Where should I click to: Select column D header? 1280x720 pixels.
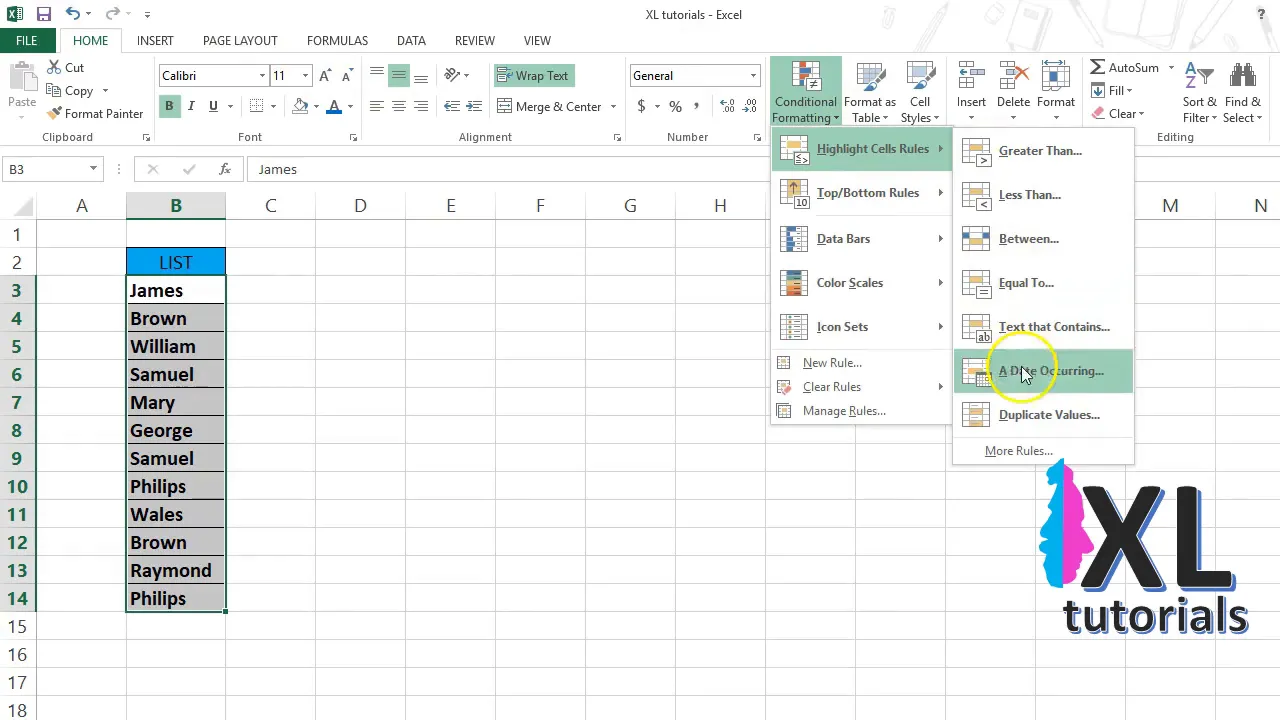point(360,205)
